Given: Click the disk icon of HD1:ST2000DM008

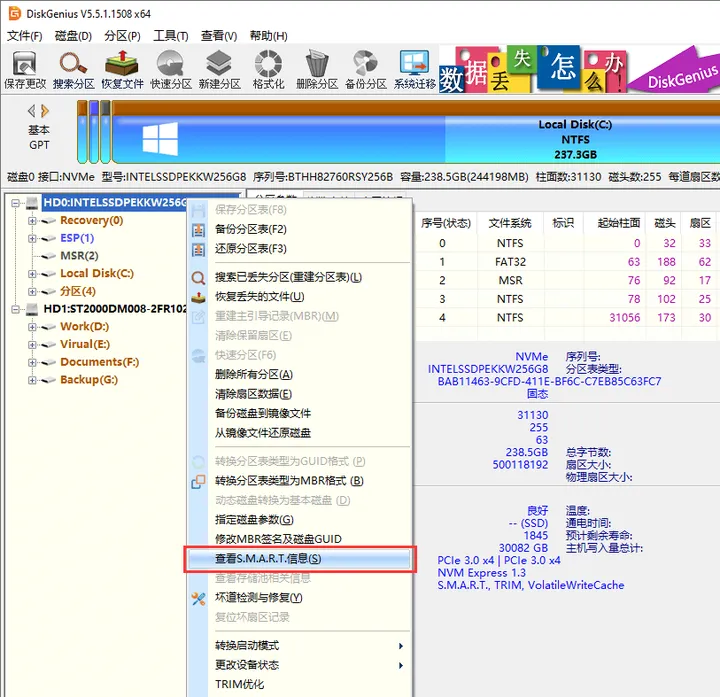Looking at the screenshot, I should click(32, 309).
